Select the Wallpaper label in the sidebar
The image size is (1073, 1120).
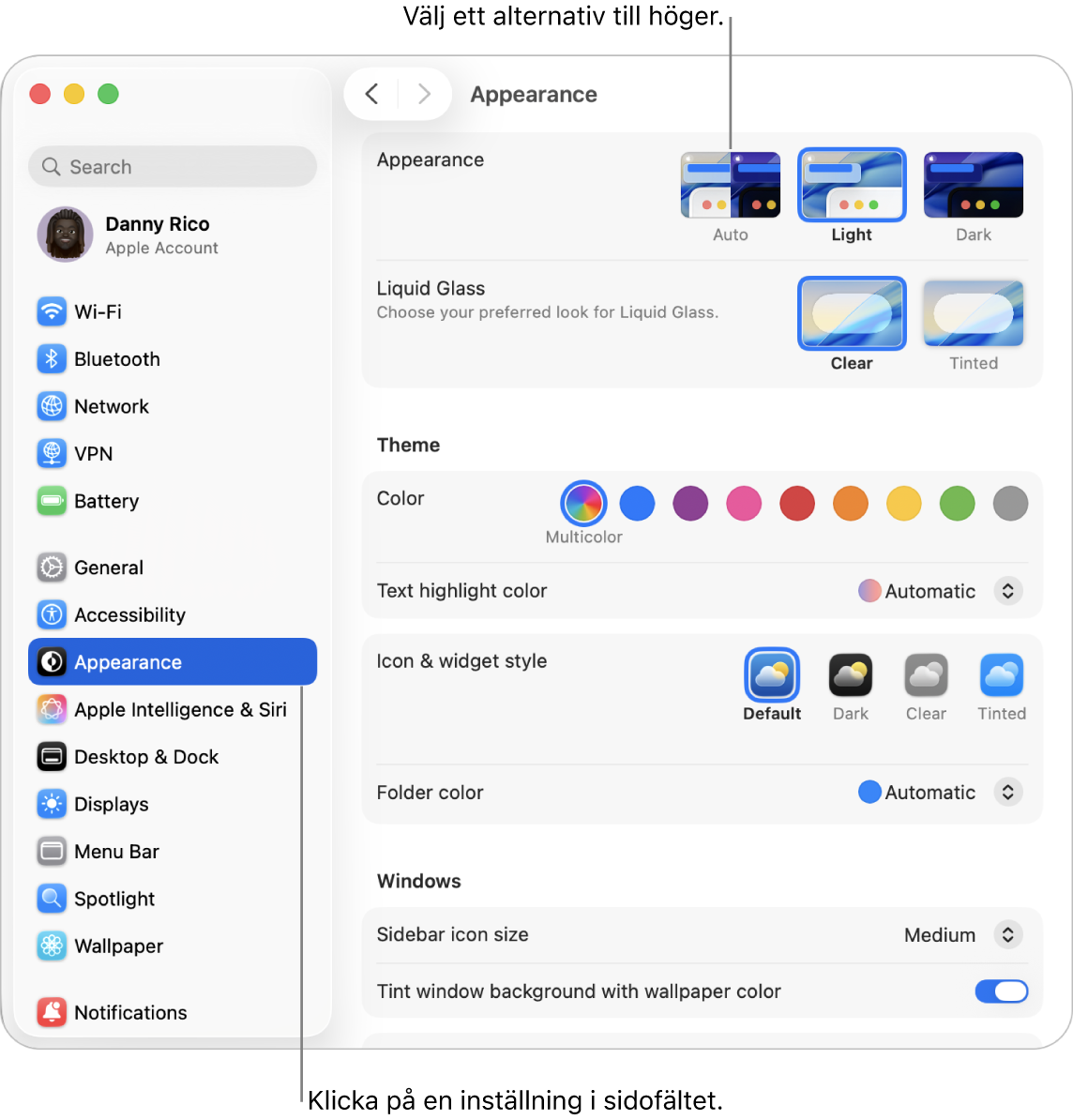tap(118, 946)
